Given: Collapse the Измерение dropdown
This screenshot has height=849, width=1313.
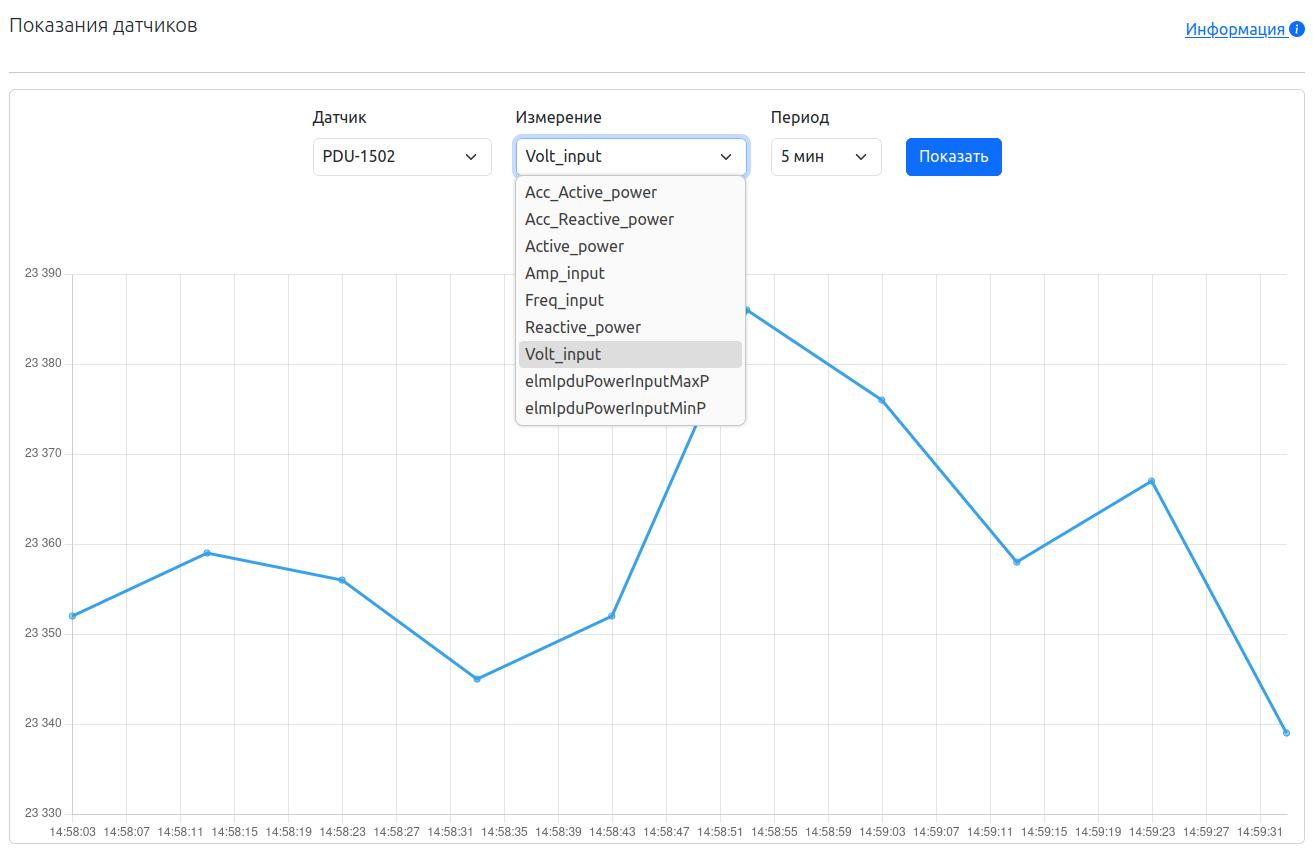Looking at the screenshot, I should point(630,157).
